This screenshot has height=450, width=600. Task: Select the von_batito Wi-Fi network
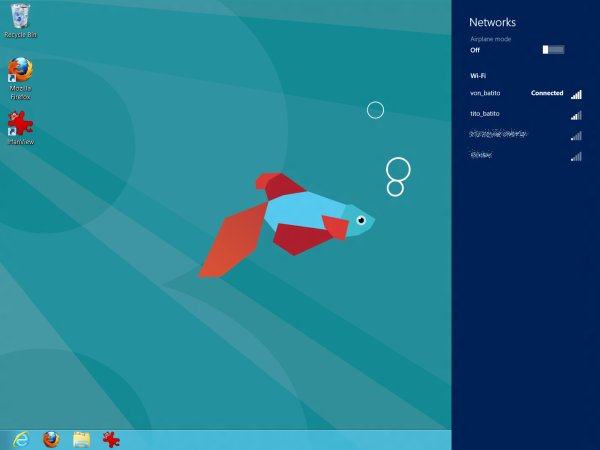[526, 93]
